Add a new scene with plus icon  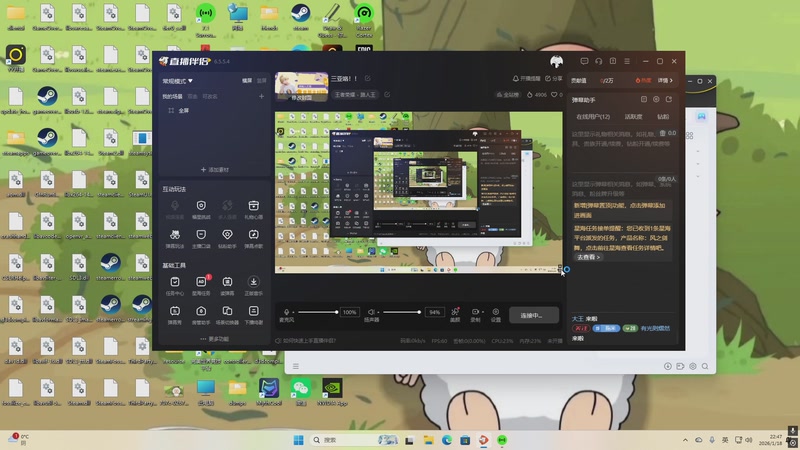[261, 96]
